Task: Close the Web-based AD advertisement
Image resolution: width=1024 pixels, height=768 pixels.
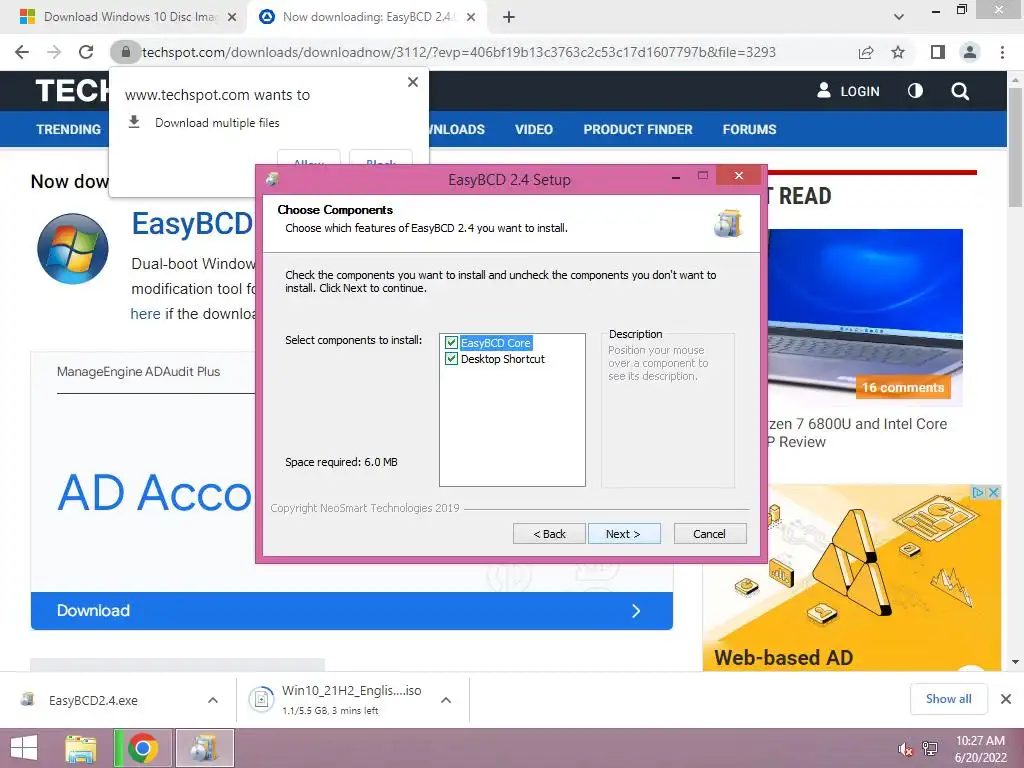Action: 993,492
